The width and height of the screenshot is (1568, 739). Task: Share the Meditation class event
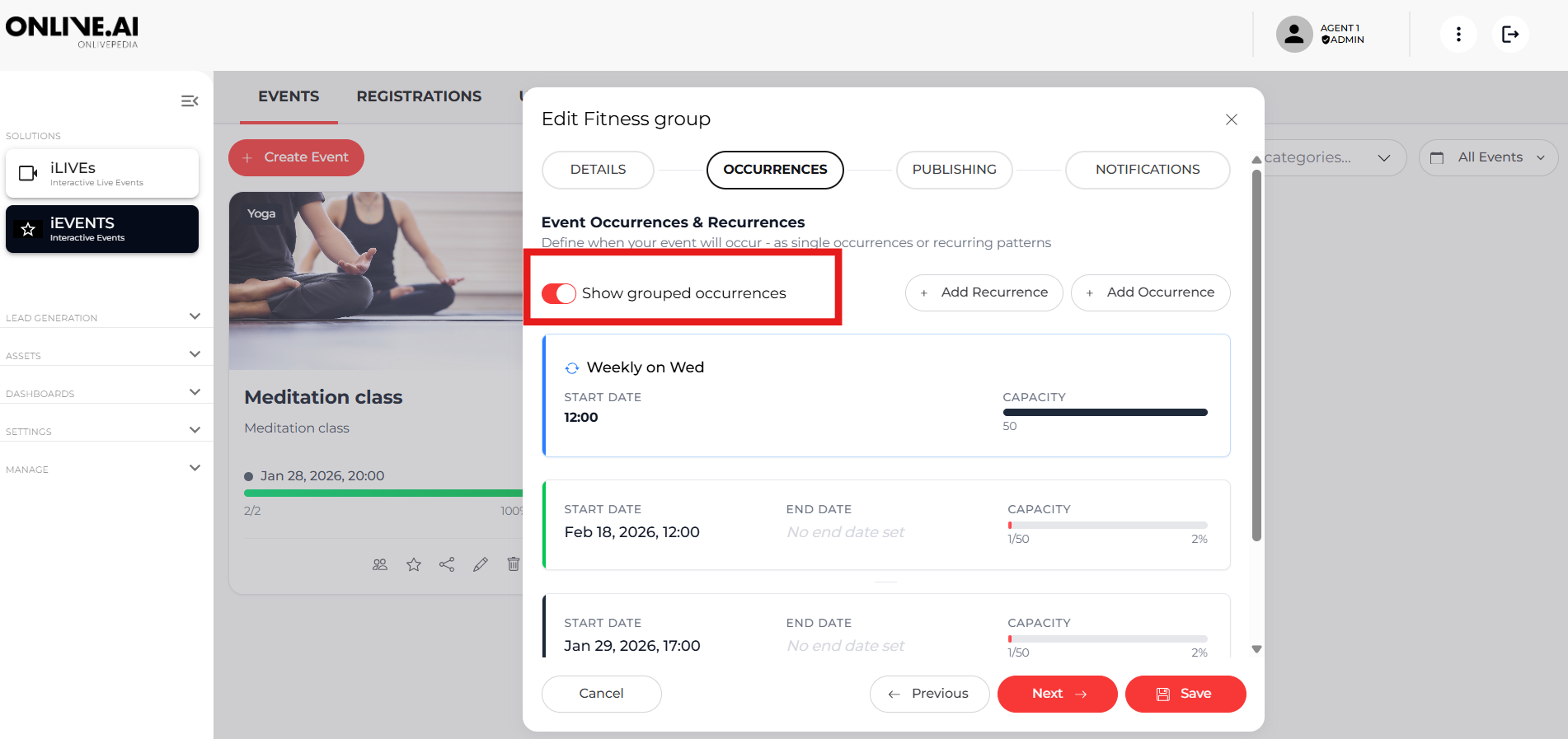[x=447, y=564]
